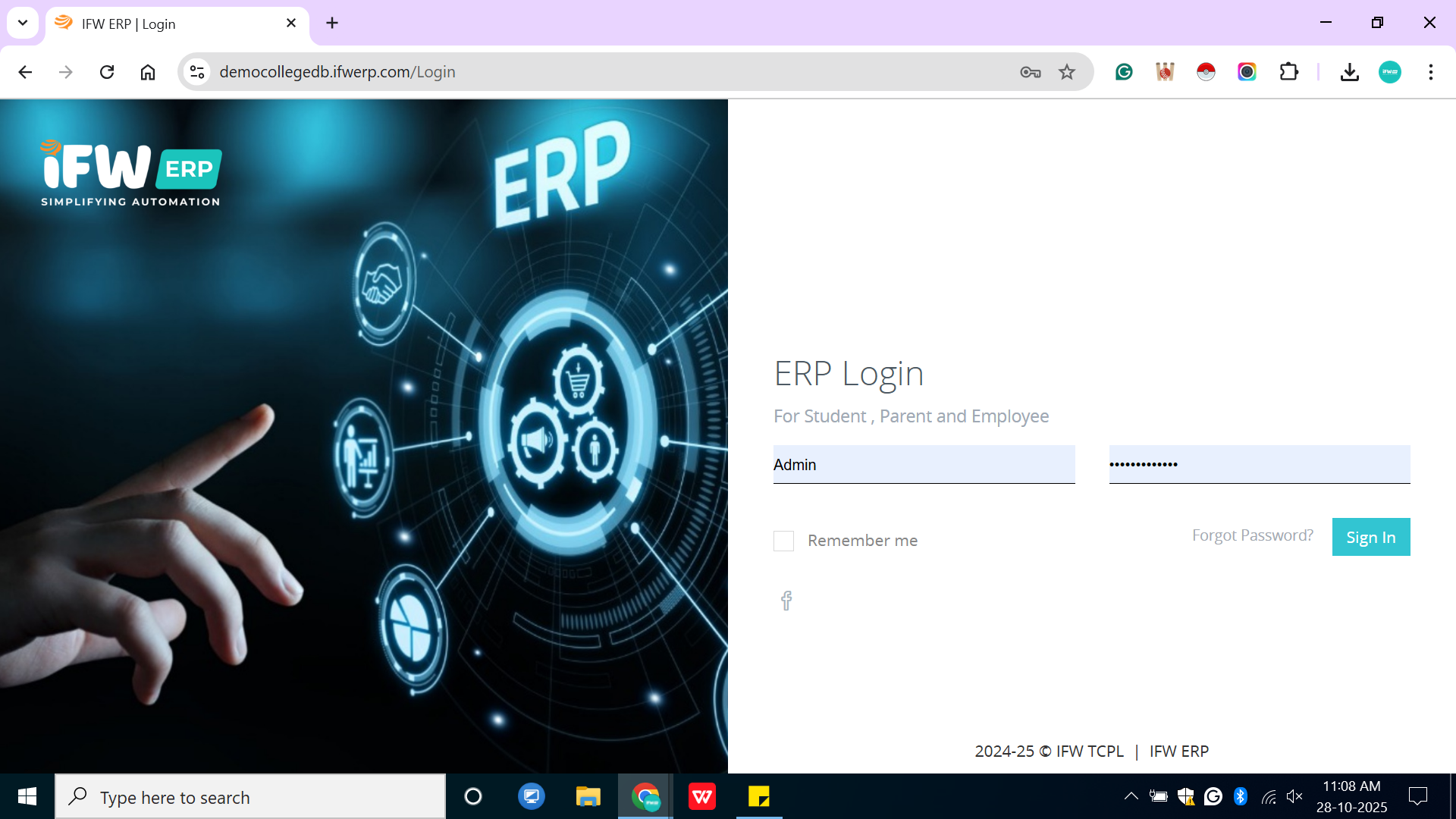Bookmark this page with the star icon
The width and height of the screenshot is (1456, 819).
(1067, 72)
